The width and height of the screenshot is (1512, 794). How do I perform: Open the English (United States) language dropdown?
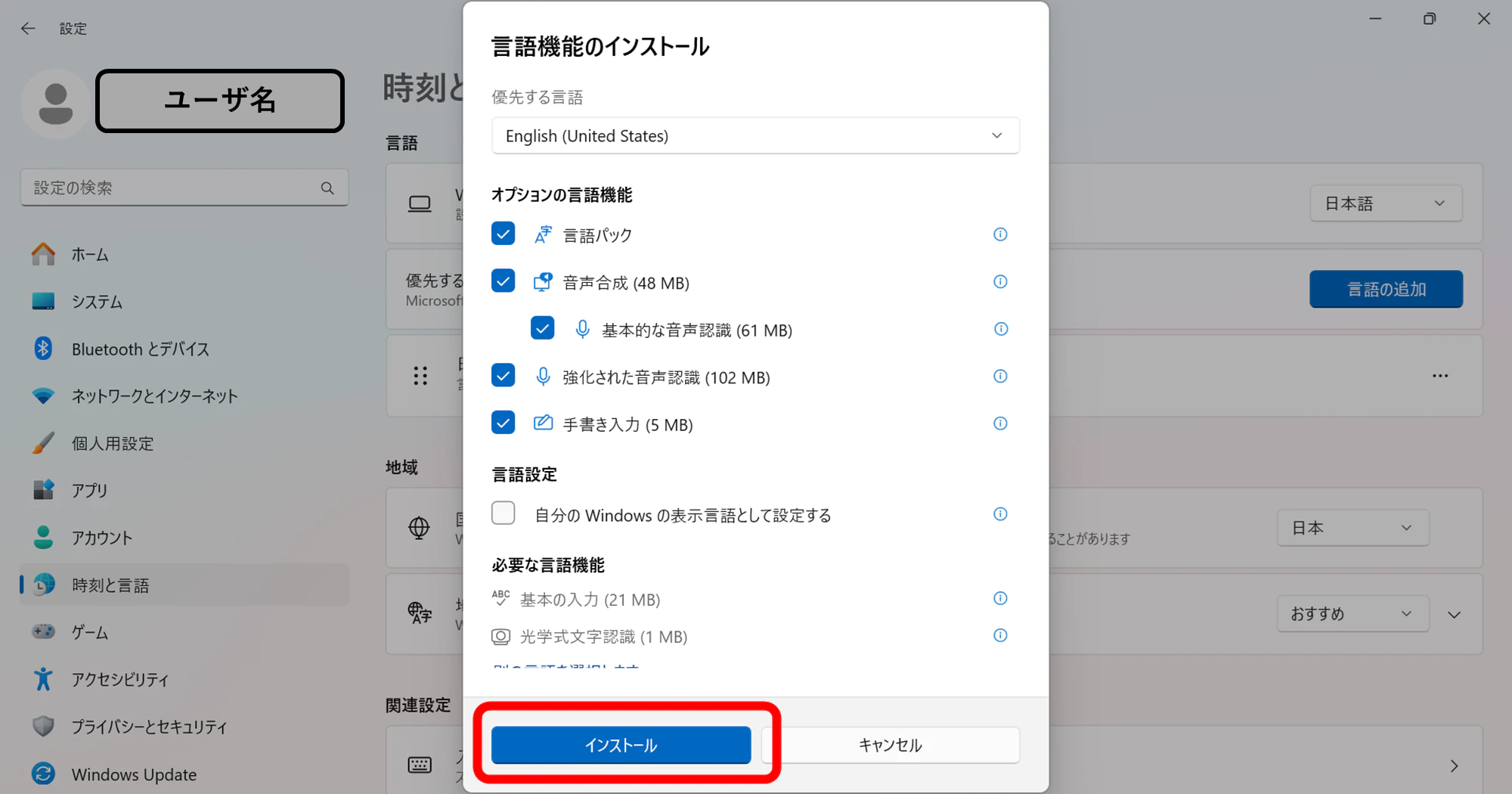pos(755,136)
